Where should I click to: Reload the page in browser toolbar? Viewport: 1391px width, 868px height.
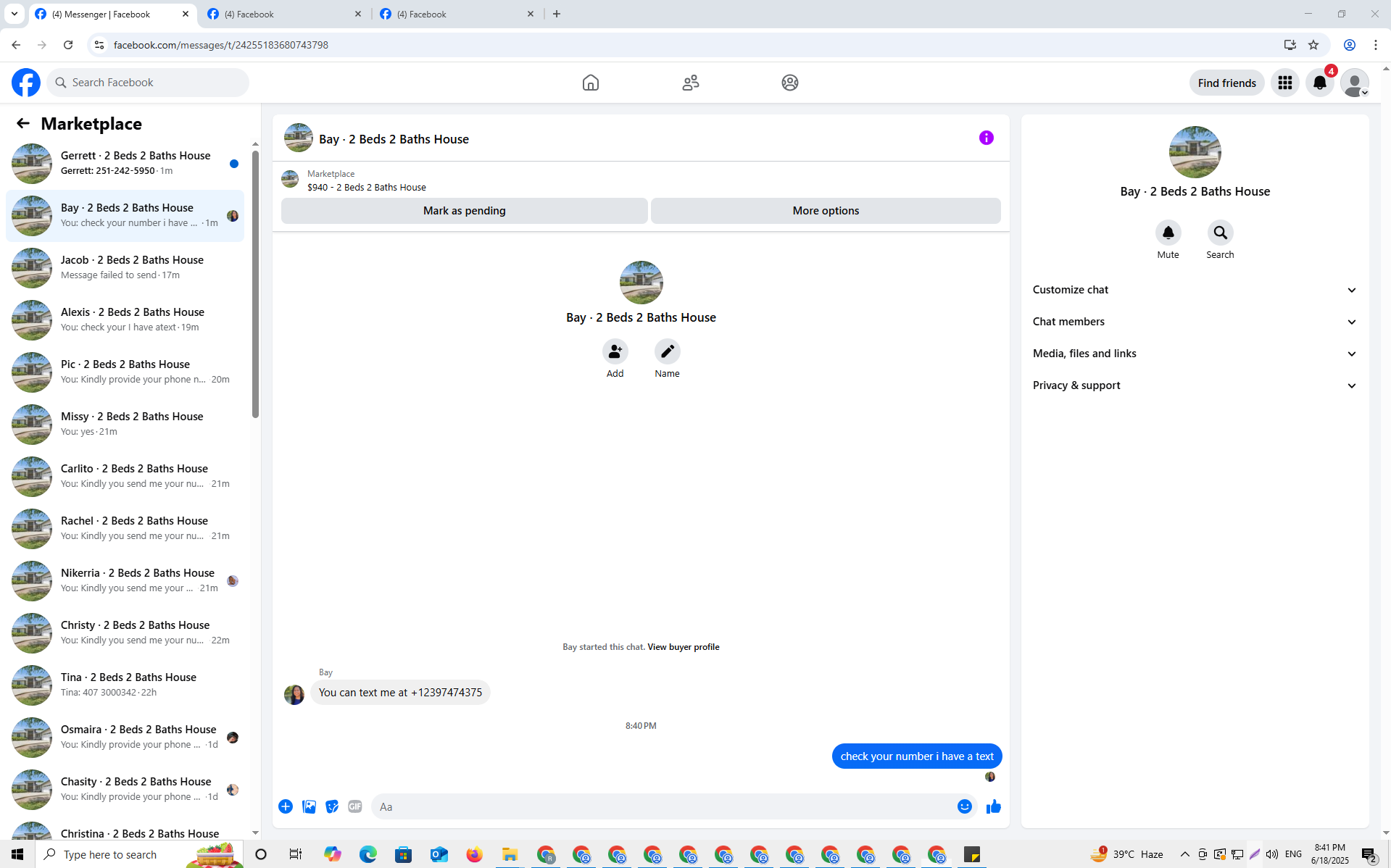coord(68,45)
